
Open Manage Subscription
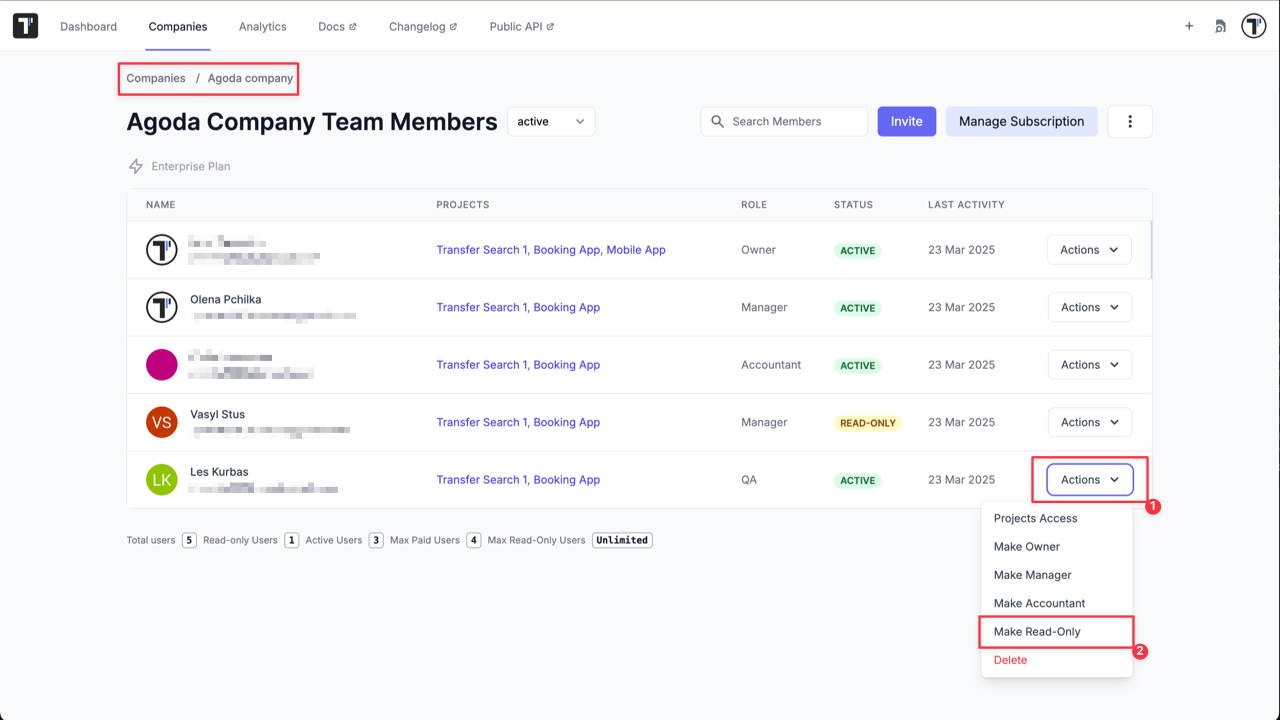(1021, 121)
